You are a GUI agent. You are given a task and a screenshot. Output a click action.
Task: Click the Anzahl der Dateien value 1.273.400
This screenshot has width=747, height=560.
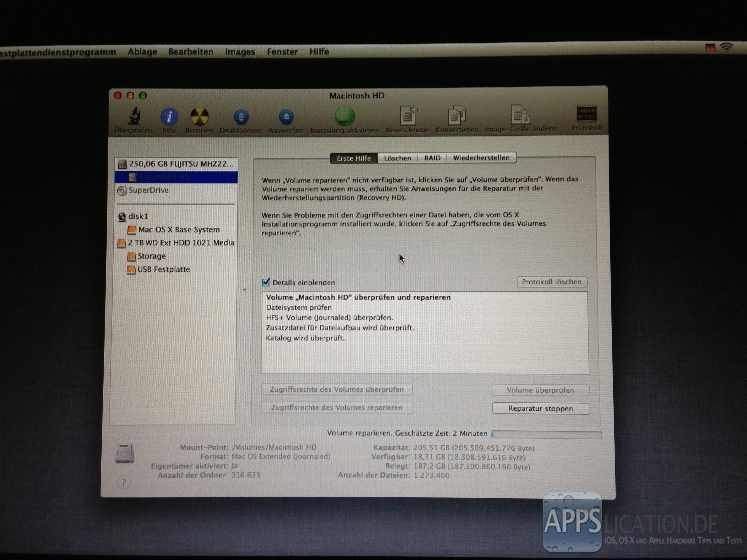coord(431,475)
